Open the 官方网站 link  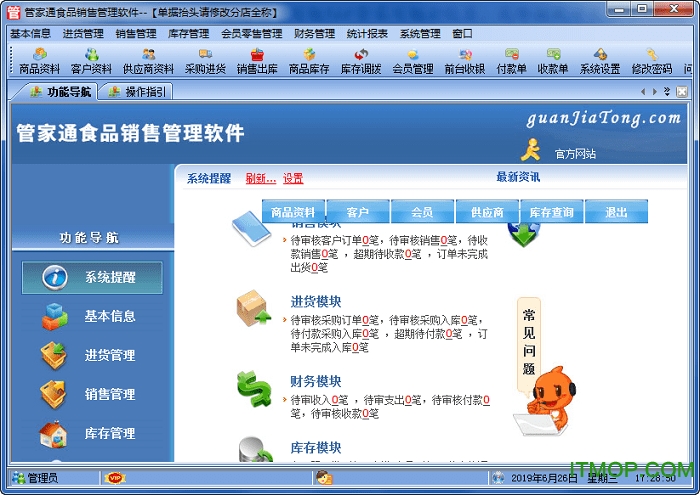coord(575,154)
